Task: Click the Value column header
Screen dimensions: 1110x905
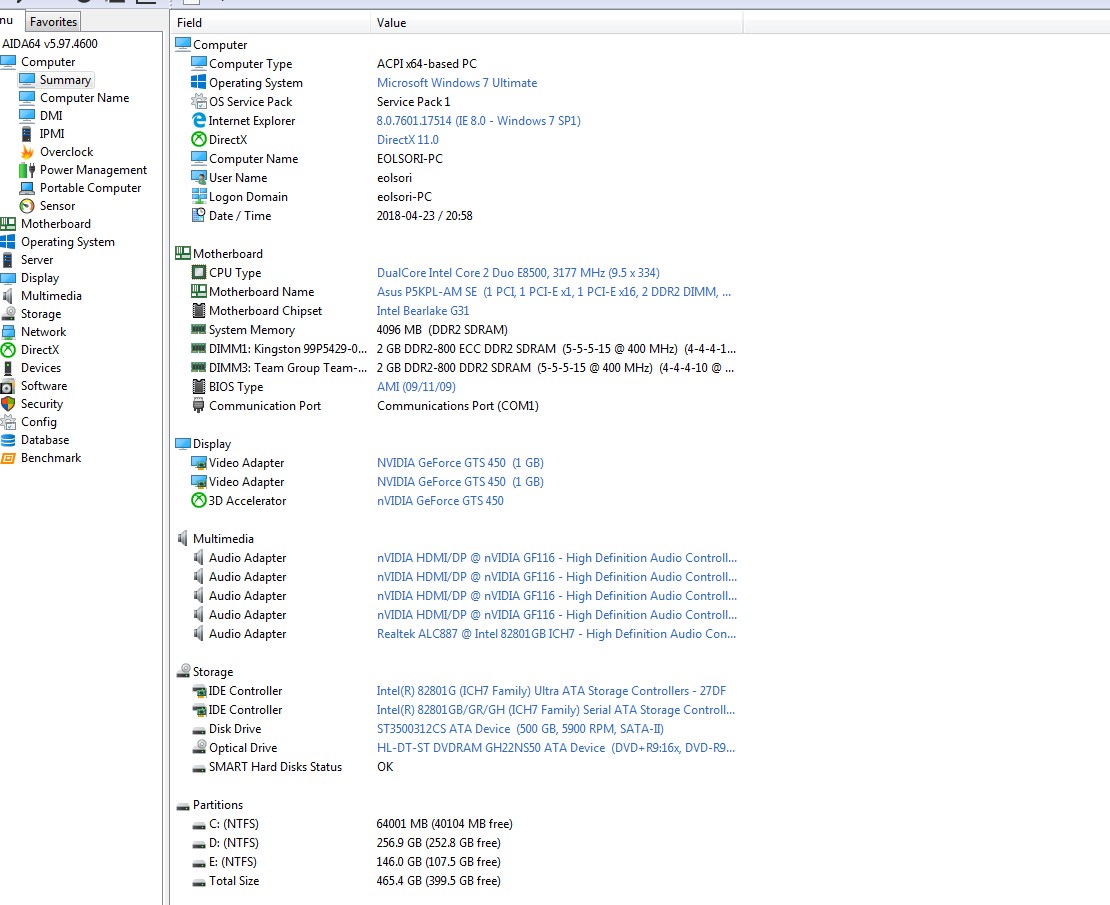Action: pyautogui.click(x=391, y=22)
